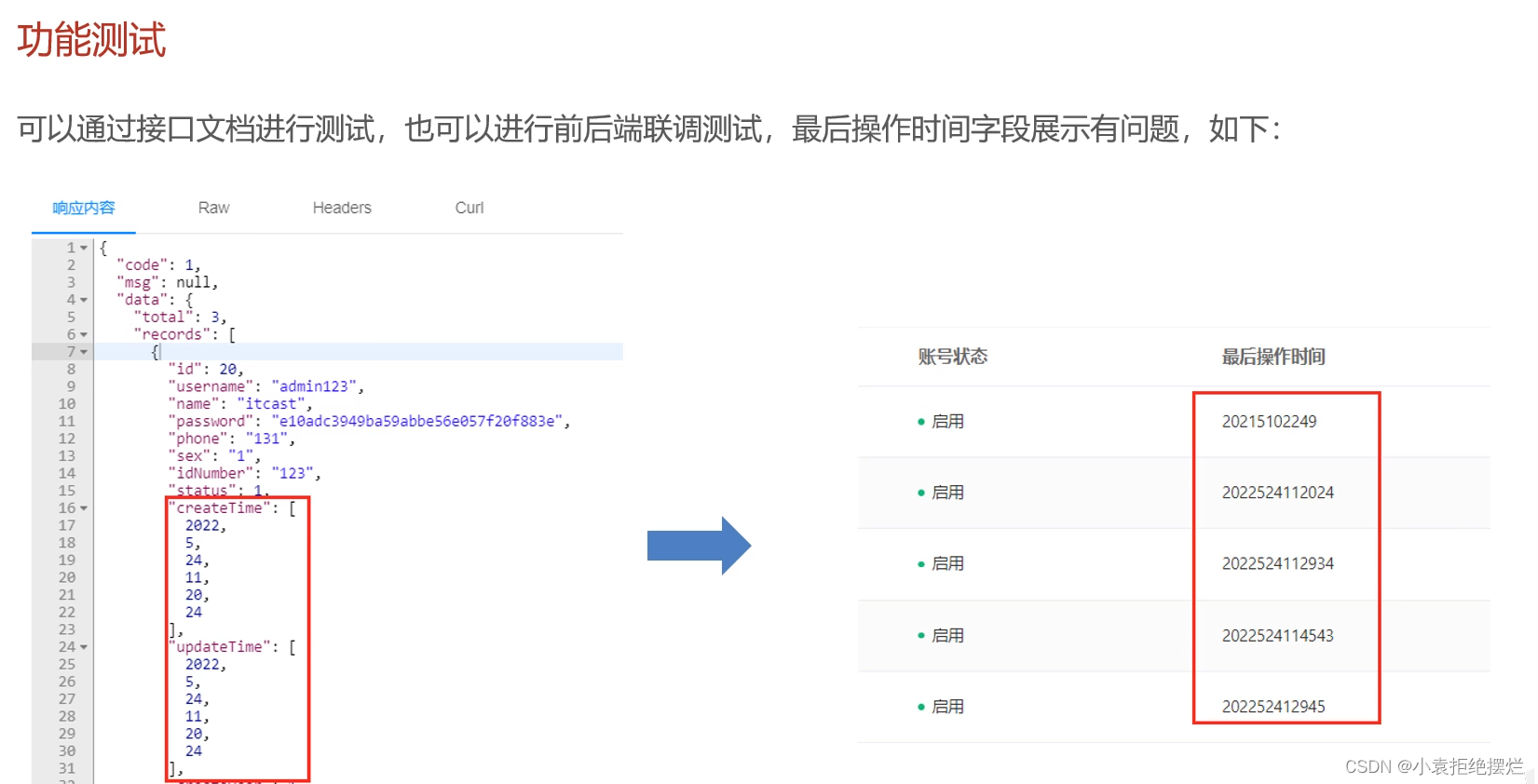Open the Curl tab
The image size is (1538, 784).
click(x=470, y=208)
